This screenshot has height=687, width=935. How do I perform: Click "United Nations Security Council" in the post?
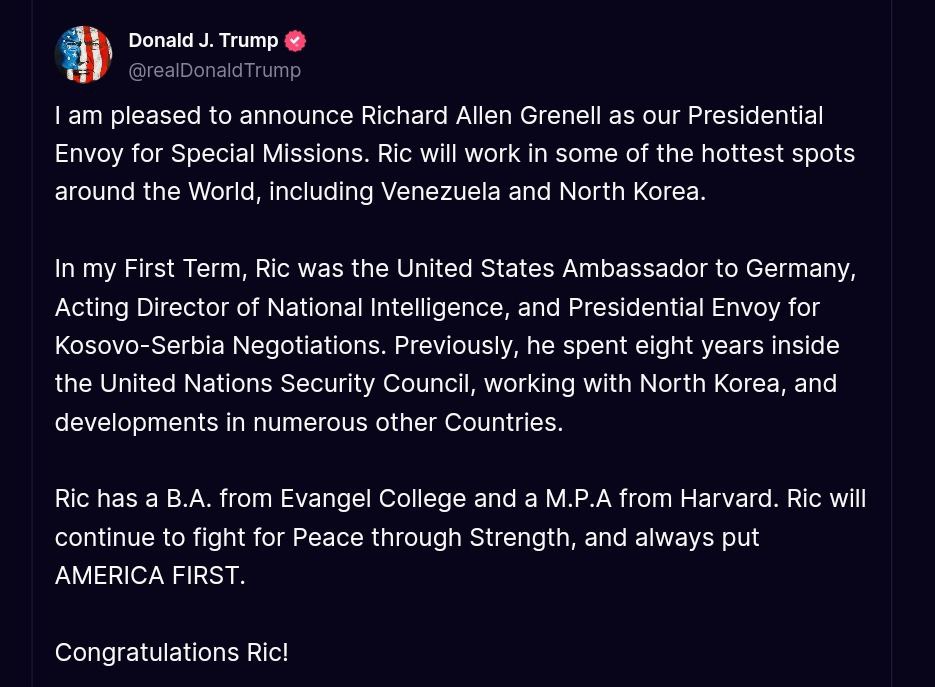(284, 383)
